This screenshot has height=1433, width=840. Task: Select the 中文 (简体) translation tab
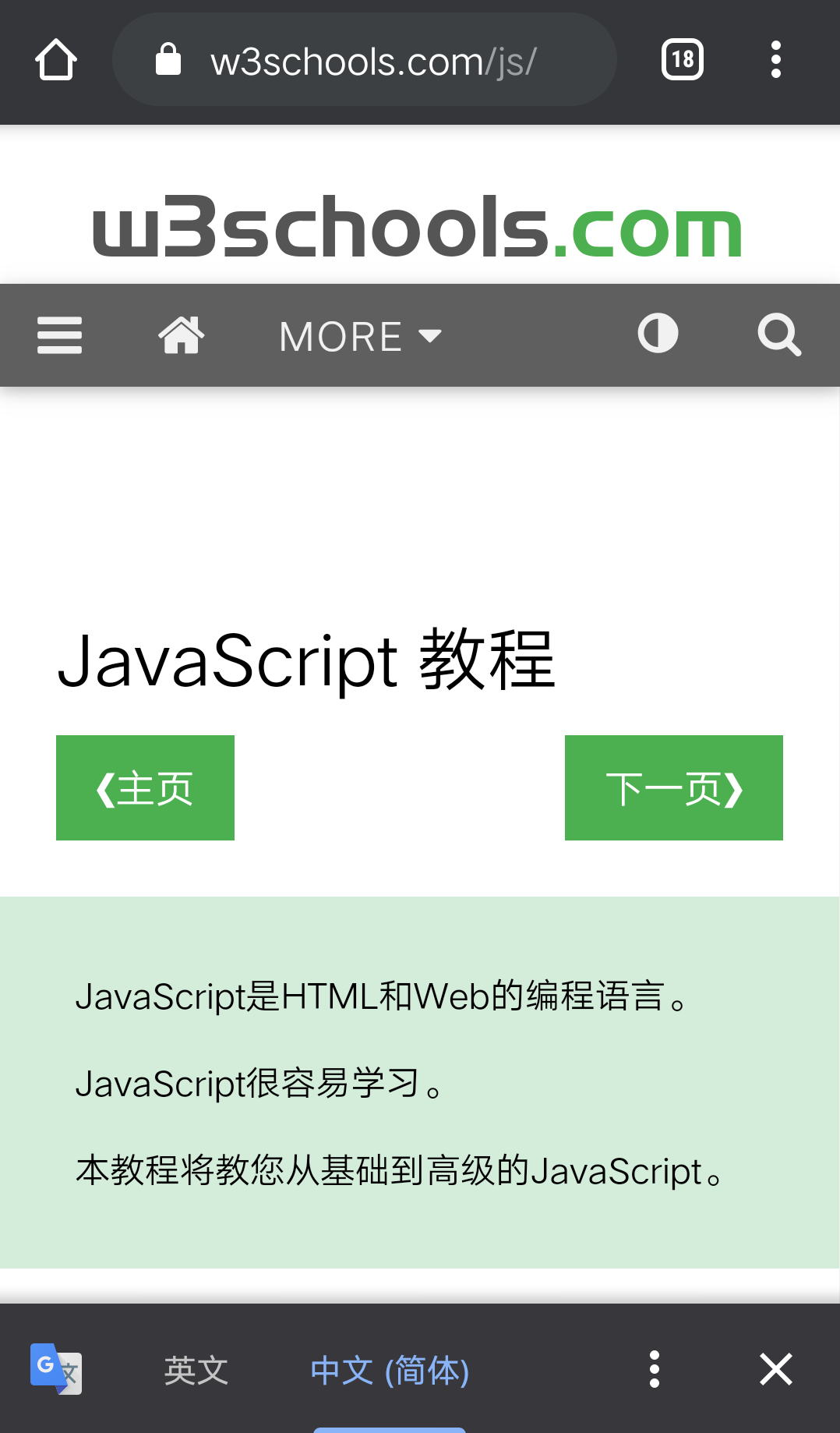[x=390, y=1370]
